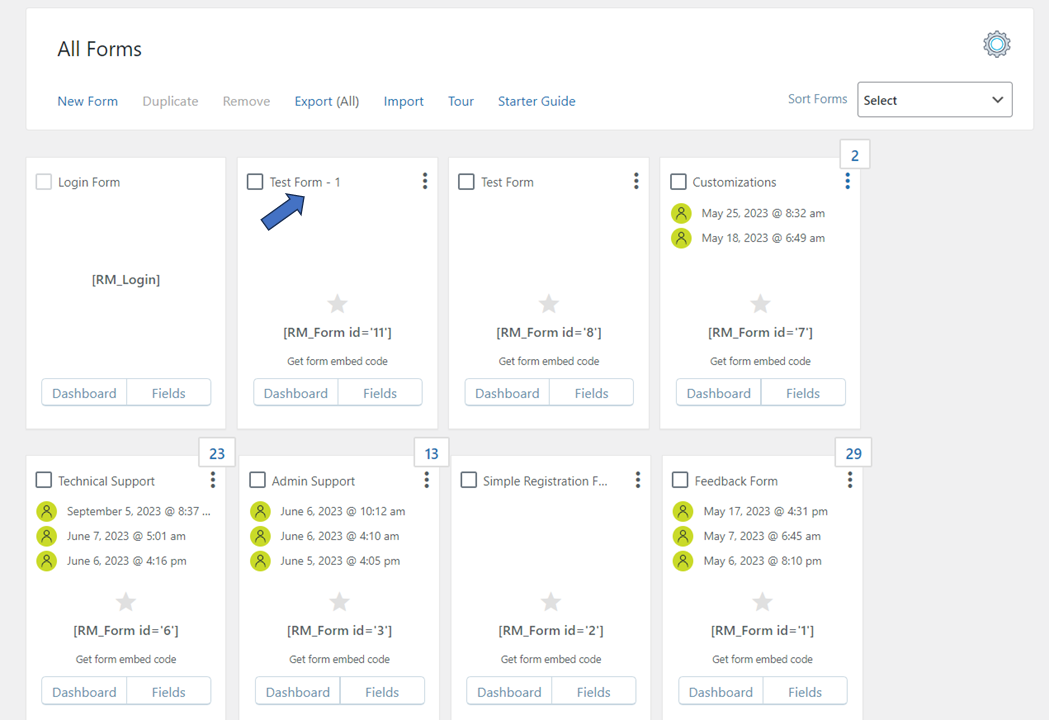Open the Starter Guide menu item
Screen dimensions: 1052x720
pos(537,101)
